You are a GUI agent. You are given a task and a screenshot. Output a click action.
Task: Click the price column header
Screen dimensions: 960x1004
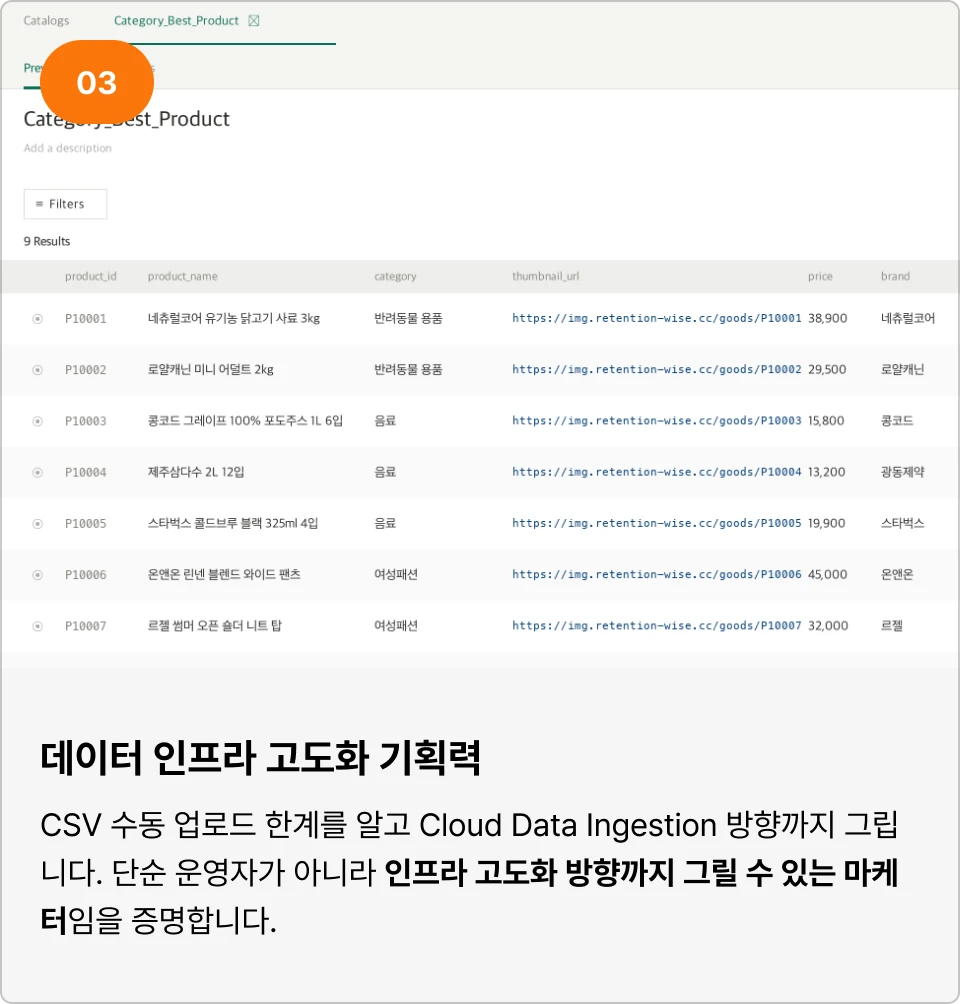(820, 276)
